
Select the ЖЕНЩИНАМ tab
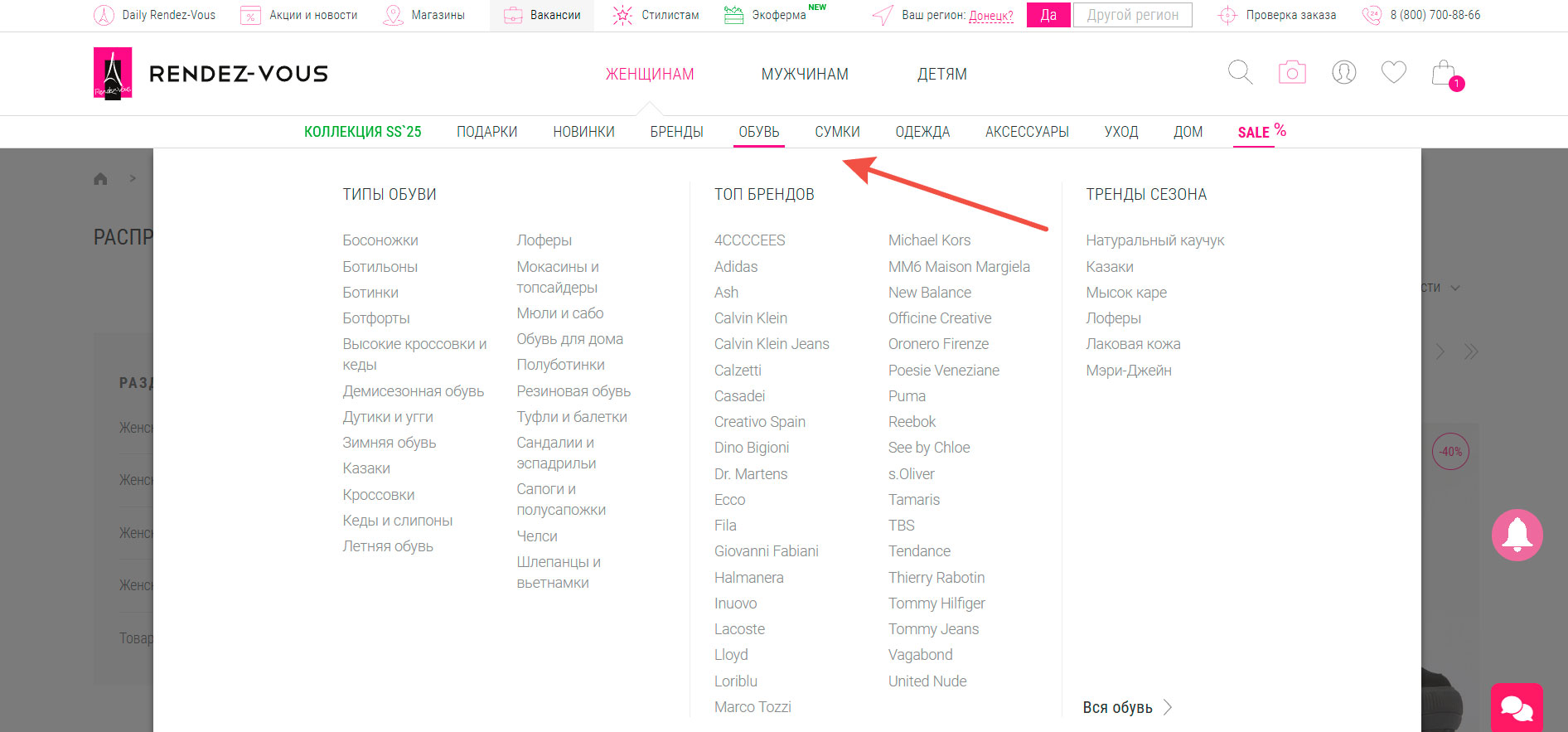[x=650, y=74]
